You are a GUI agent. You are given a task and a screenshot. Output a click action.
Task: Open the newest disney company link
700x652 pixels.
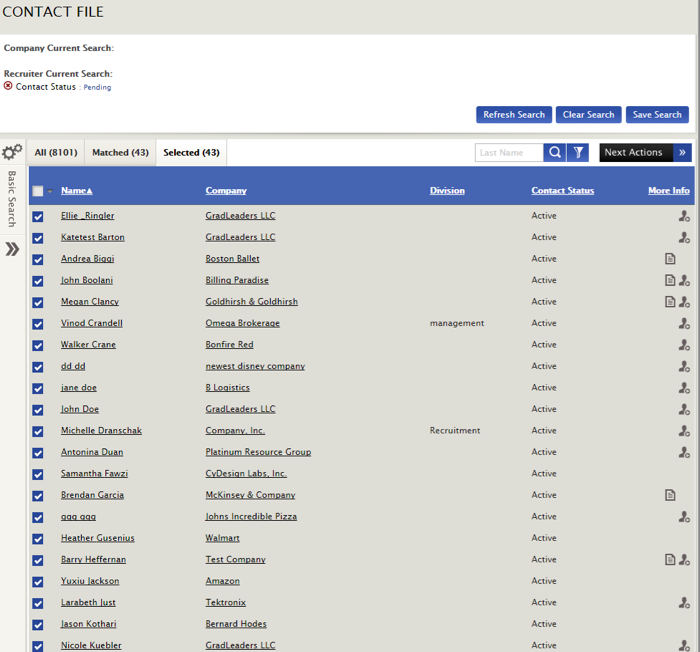pyautogui.click(x=255, y=366)
